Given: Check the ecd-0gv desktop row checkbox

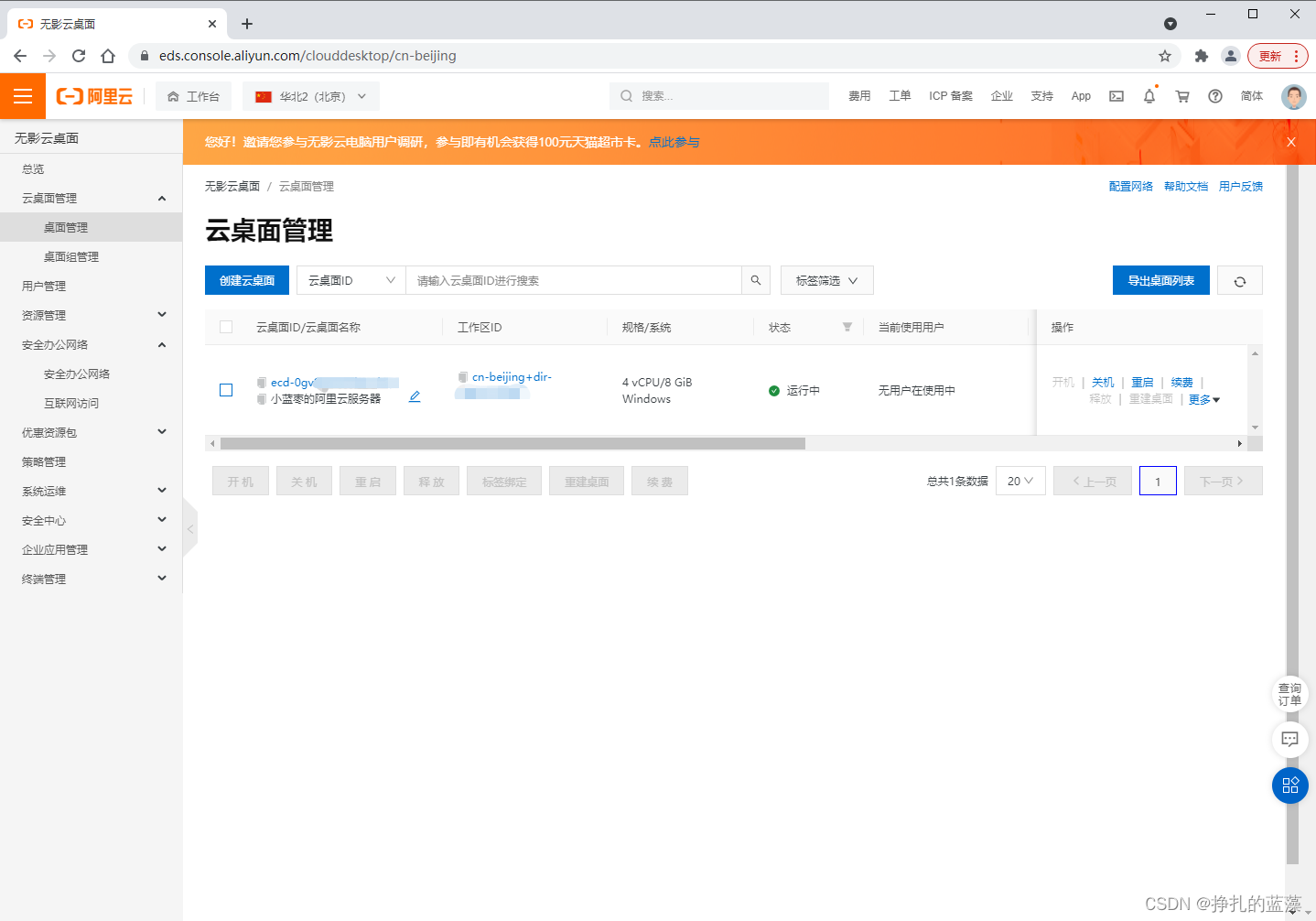Looking at the screenshot, I should (x=225, y=390).
